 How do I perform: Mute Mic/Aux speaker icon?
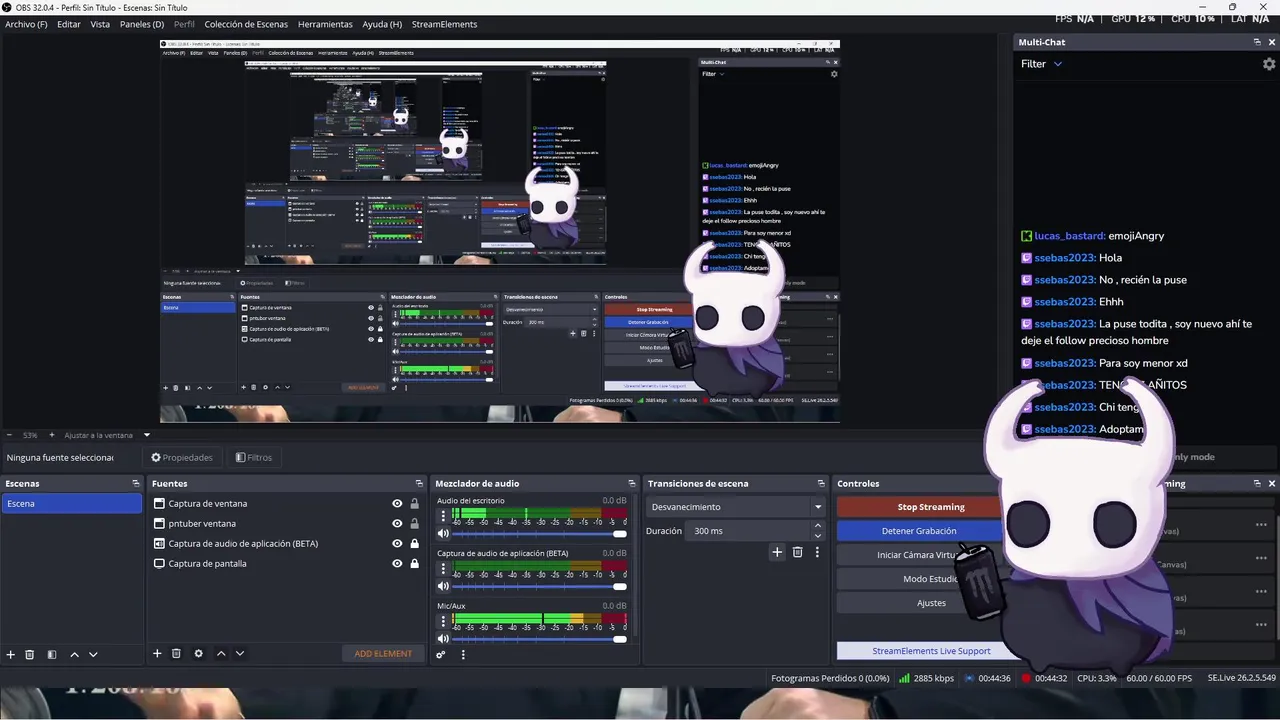coord(443,639)
